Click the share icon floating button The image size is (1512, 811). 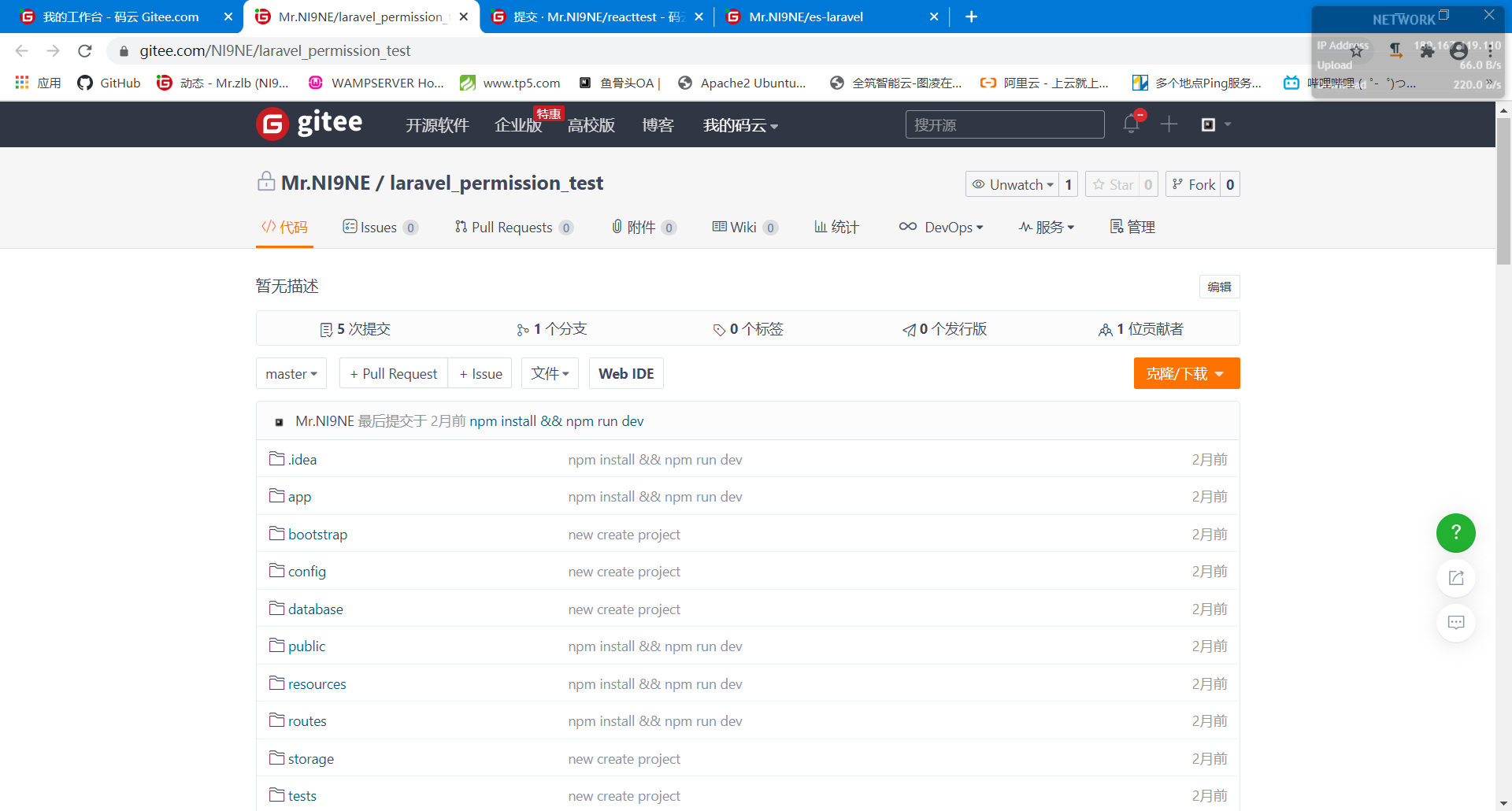click(1455, 578)
